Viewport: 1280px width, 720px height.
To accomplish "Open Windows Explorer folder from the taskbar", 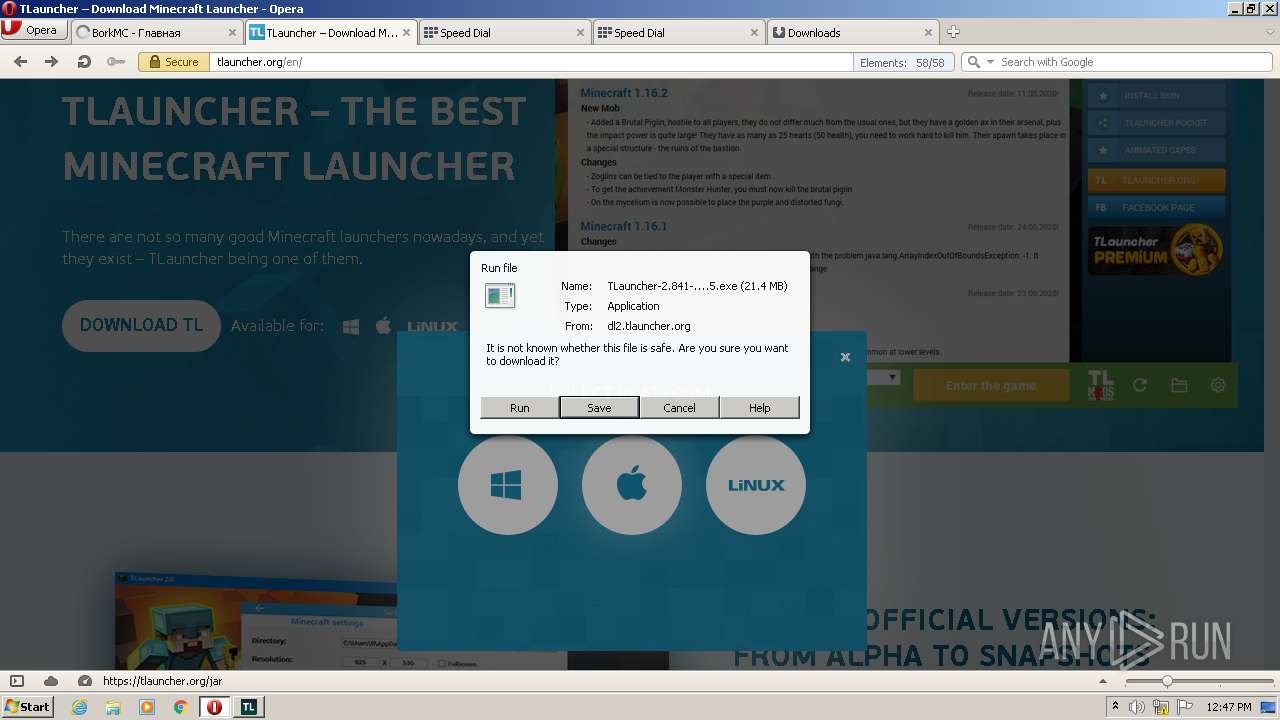I will 113,707.
